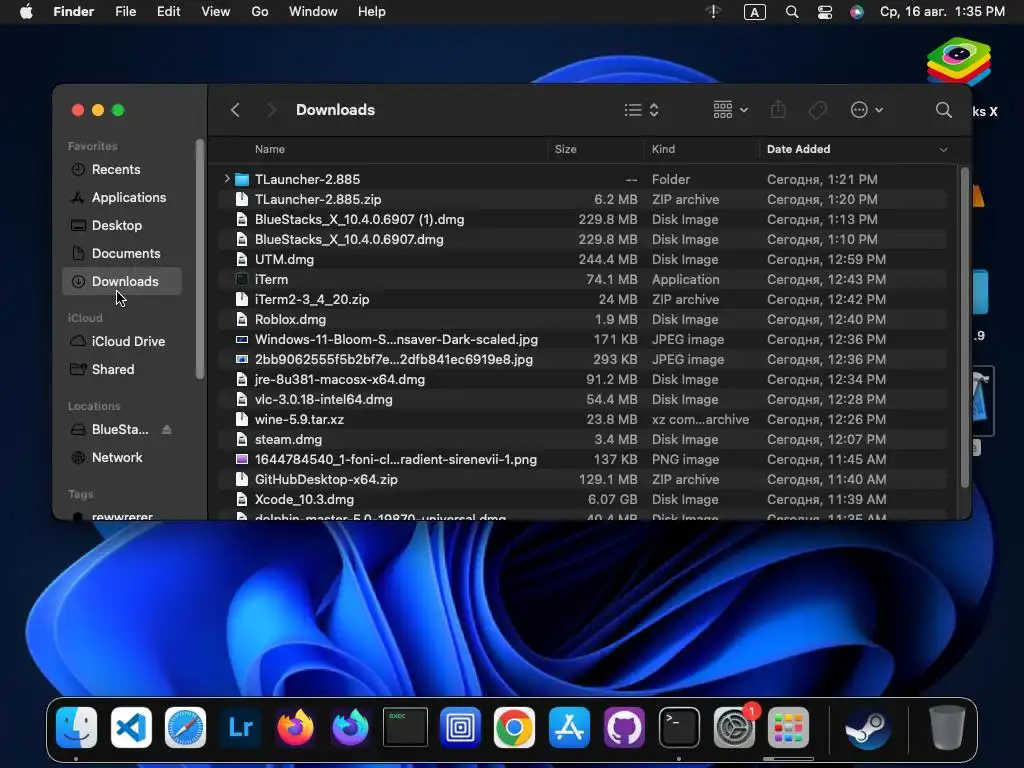
Task: Click the file list vertical scrollbar
Action: pos(965,327)
